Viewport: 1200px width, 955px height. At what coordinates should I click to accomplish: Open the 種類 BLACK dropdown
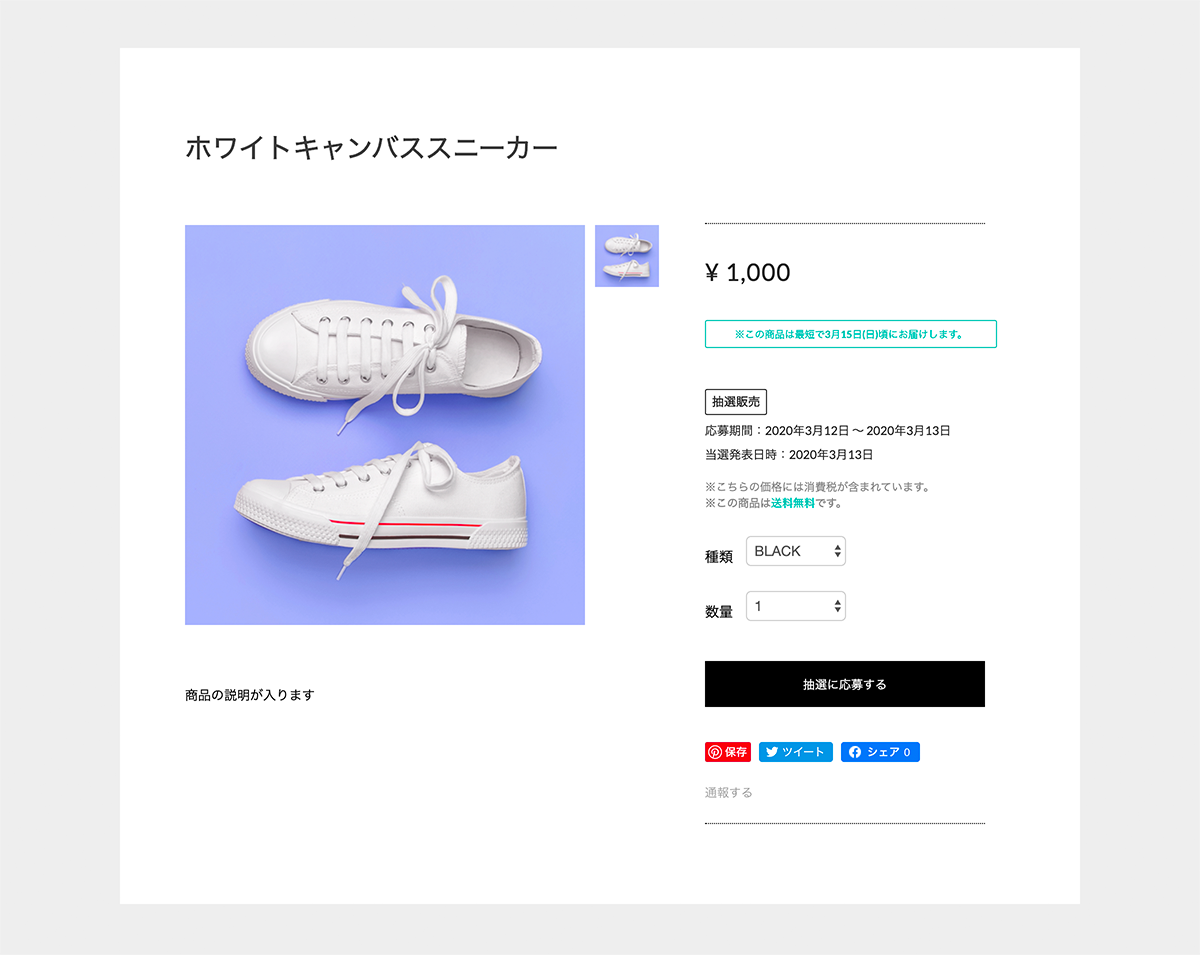point(796,551)
